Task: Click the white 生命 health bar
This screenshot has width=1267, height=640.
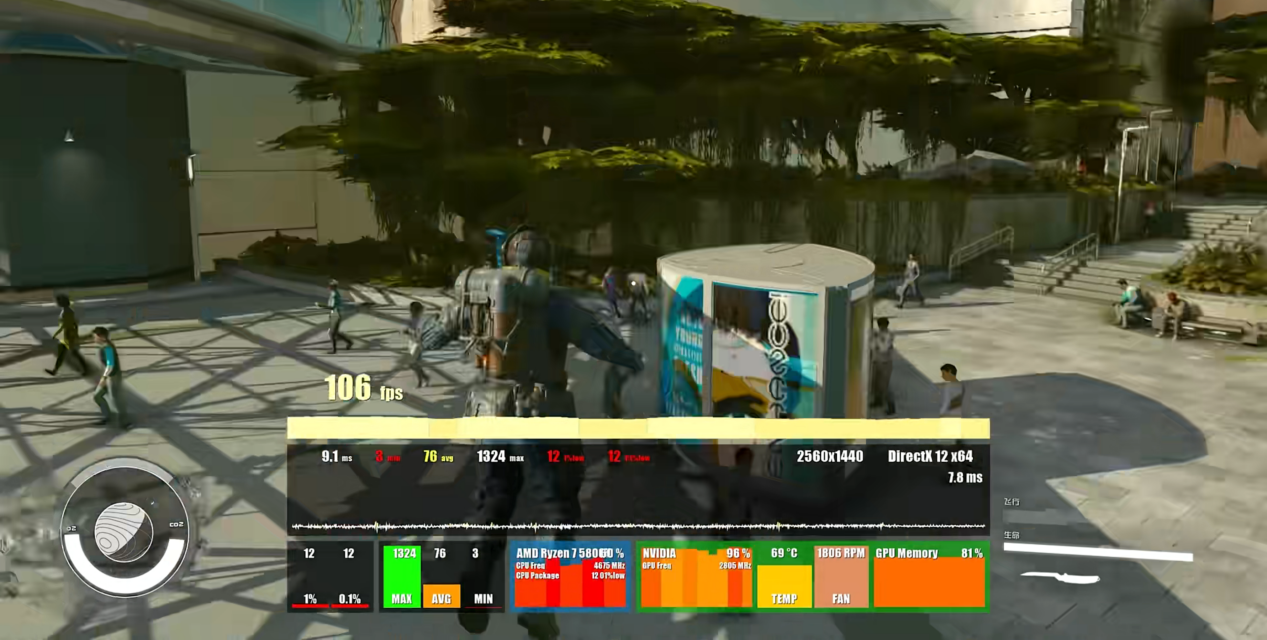Action: tap(1098, 552)
